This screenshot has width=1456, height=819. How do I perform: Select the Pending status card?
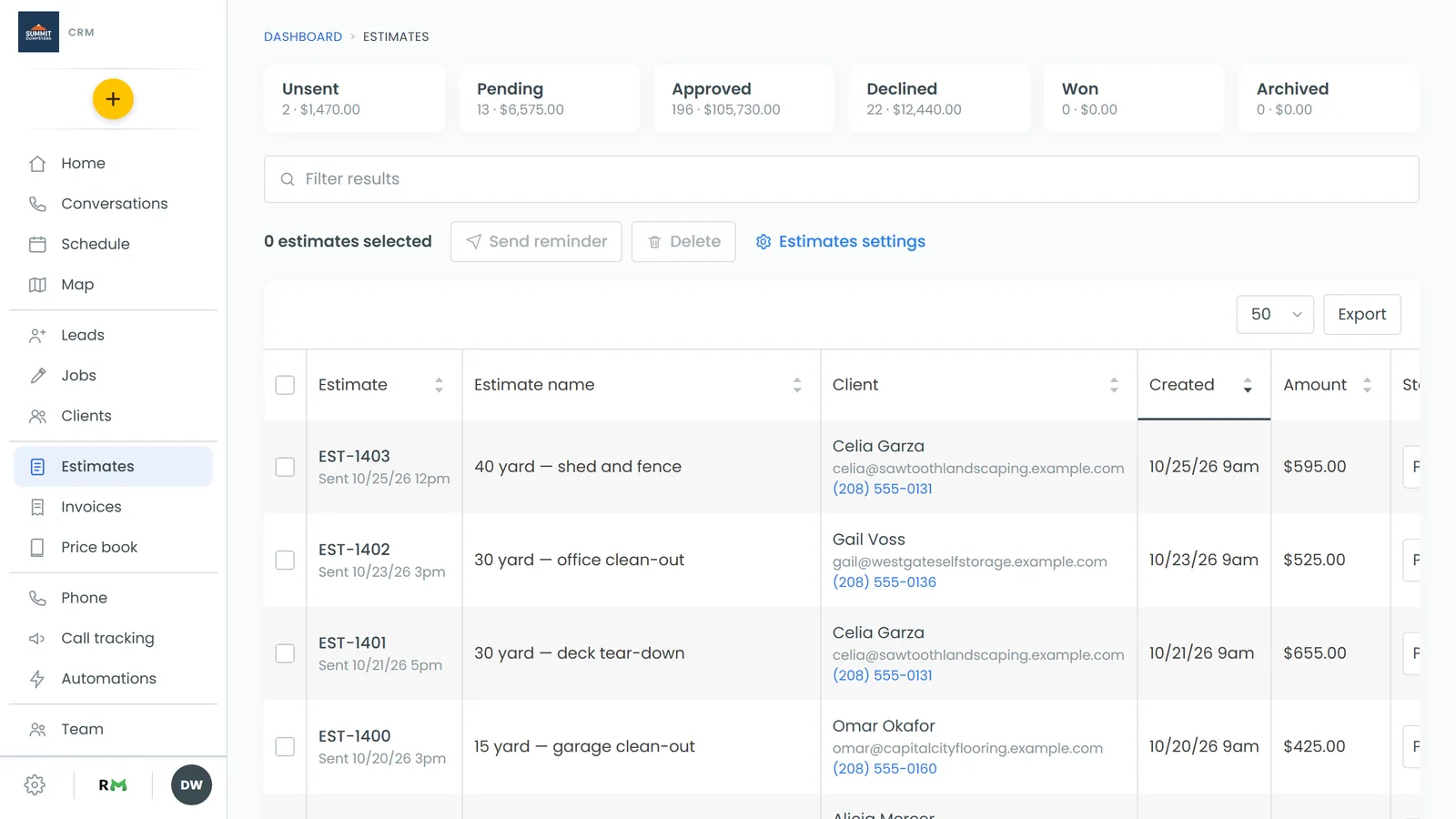[x=549, y=98]
